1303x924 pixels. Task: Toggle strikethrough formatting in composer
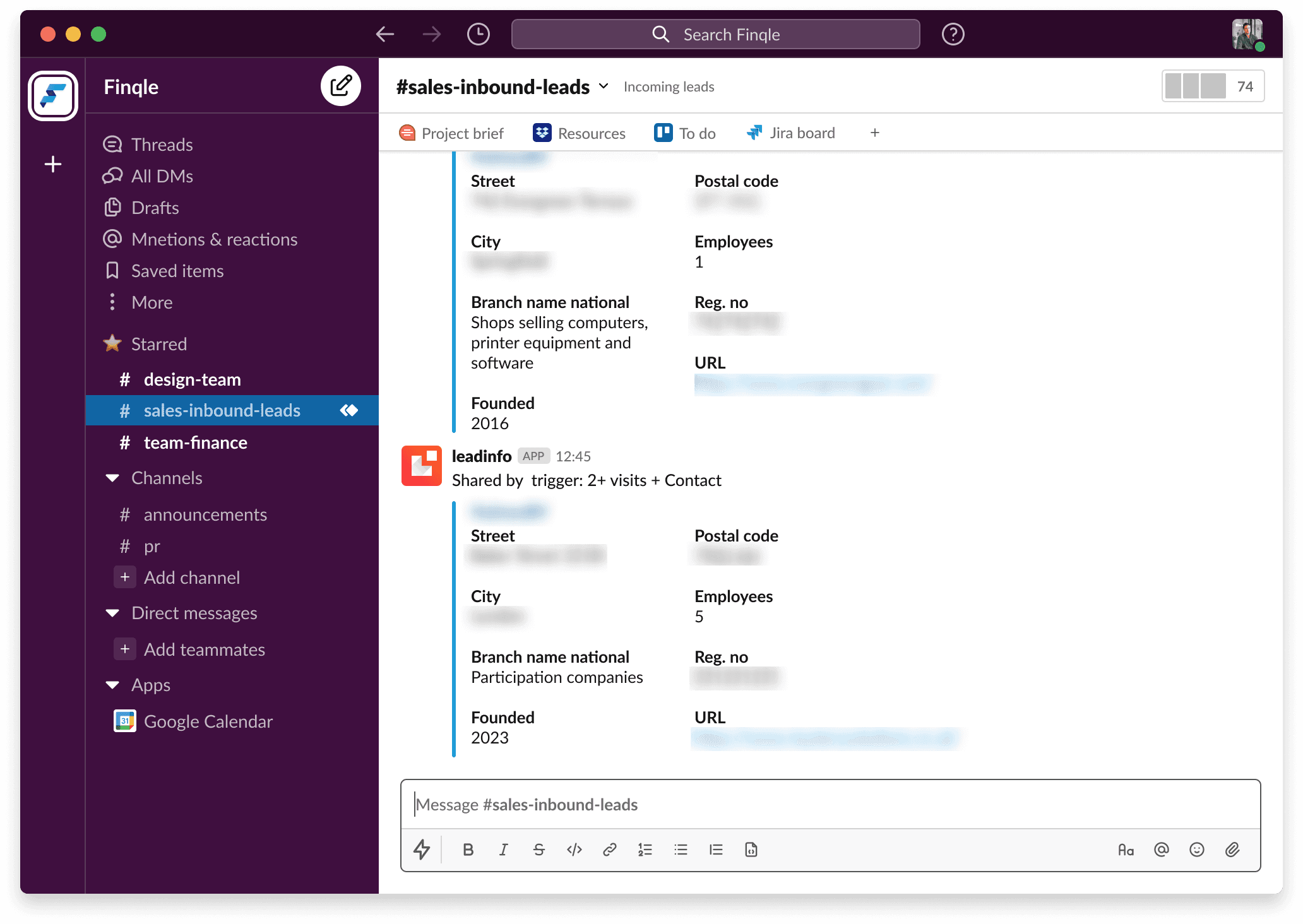pyautogui.click(x=538, y=850)
